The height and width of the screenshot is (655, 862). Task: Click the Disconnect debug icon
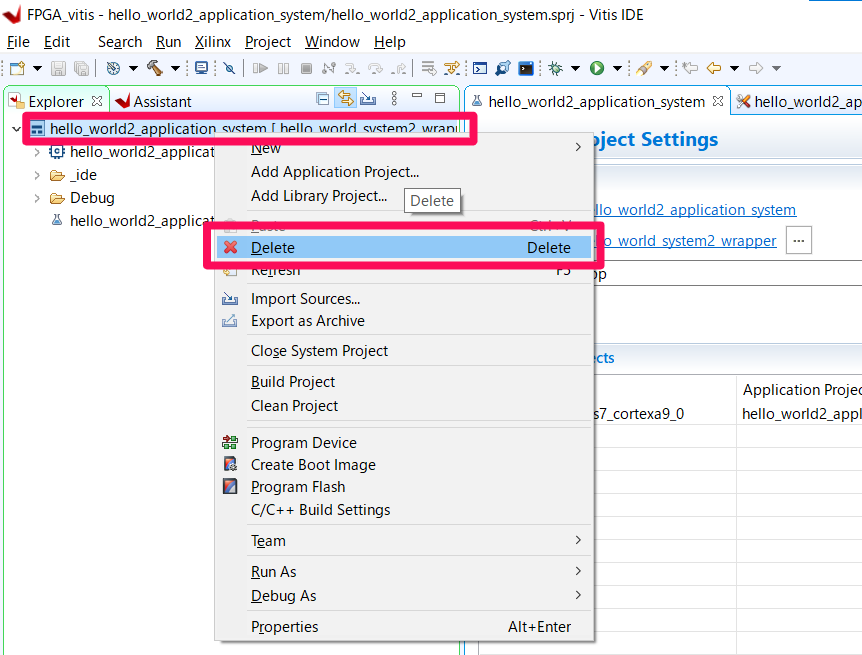point(329,68)
